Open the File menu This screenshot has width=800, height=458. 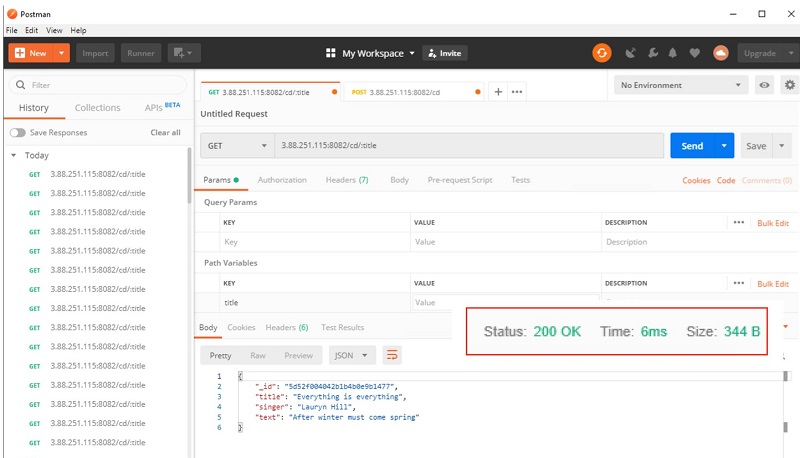tap(12, 30)
